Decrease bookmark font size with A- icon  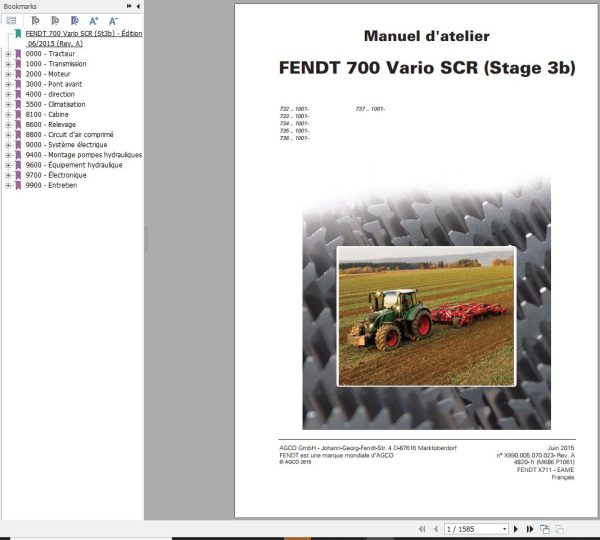pyautogui.click(x=113, y=21)
